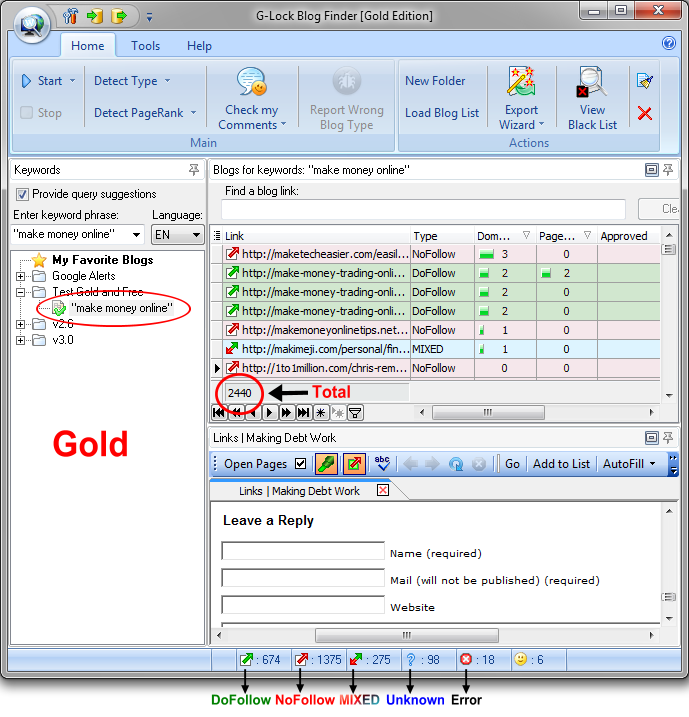
Task: Toggle the green marker highlight button
Action: [x=326, y=464]
